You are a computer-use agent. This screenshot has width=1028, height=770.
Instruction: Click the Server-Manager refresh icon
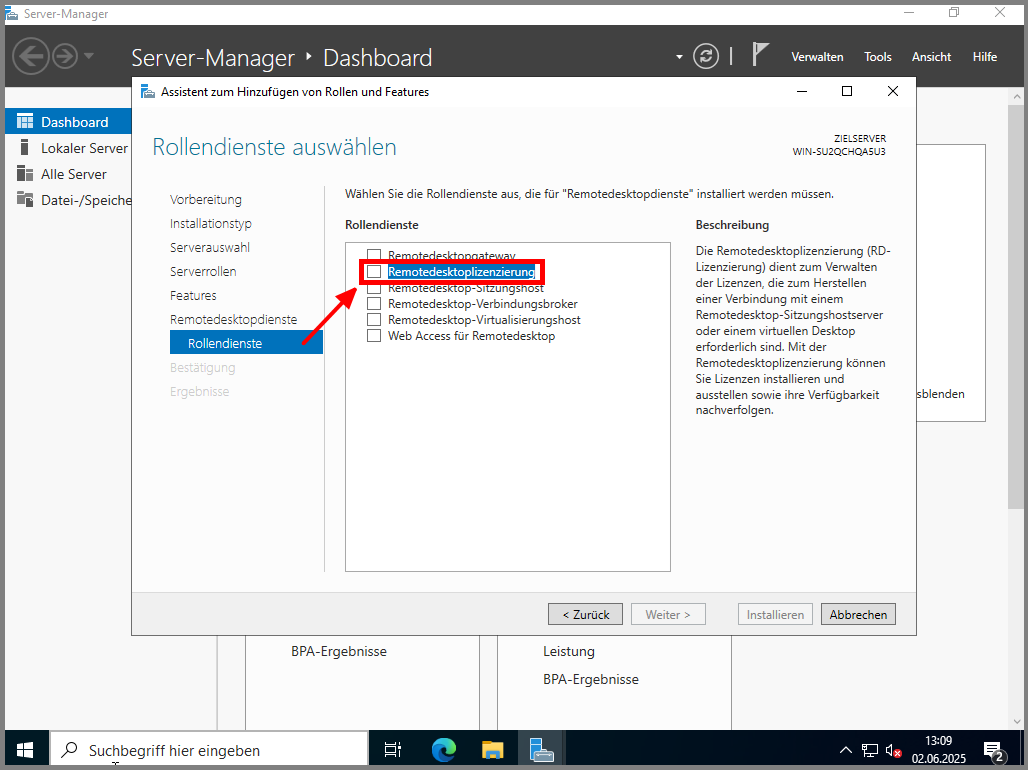[706, 56]
